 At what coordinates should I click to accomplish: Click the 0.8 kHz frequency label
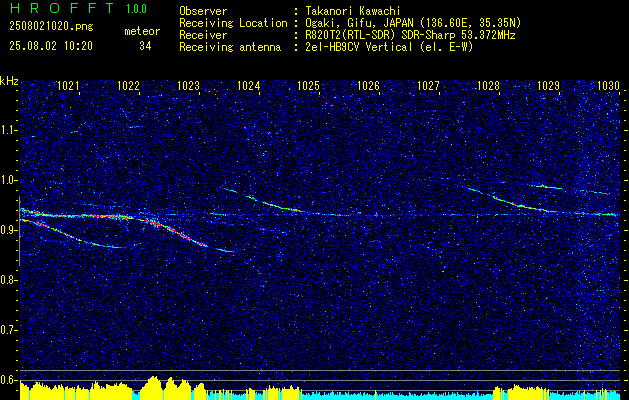tap(8, 280)
